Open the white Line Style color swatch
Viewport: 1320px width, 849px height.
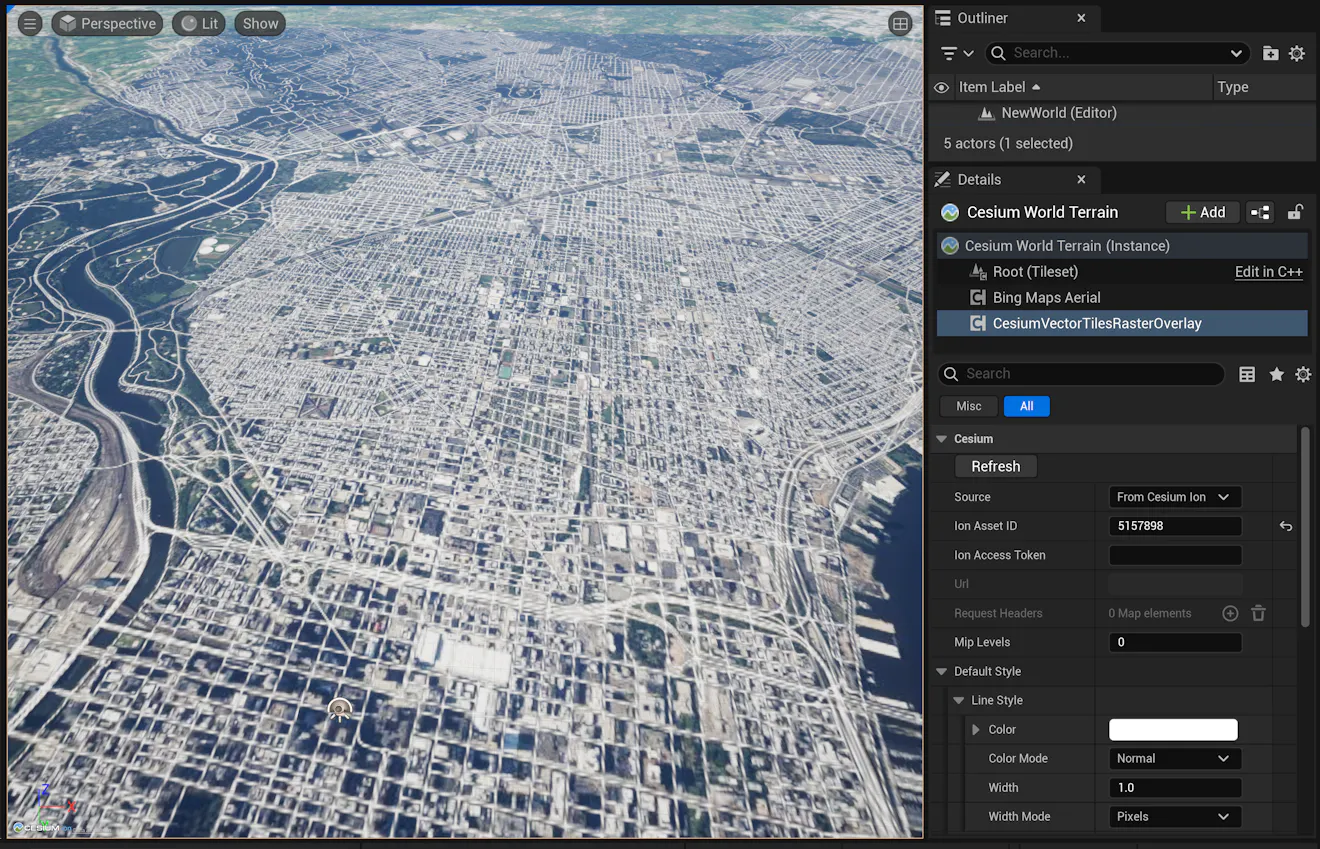pyautogui.click(x=1173, y=730)
